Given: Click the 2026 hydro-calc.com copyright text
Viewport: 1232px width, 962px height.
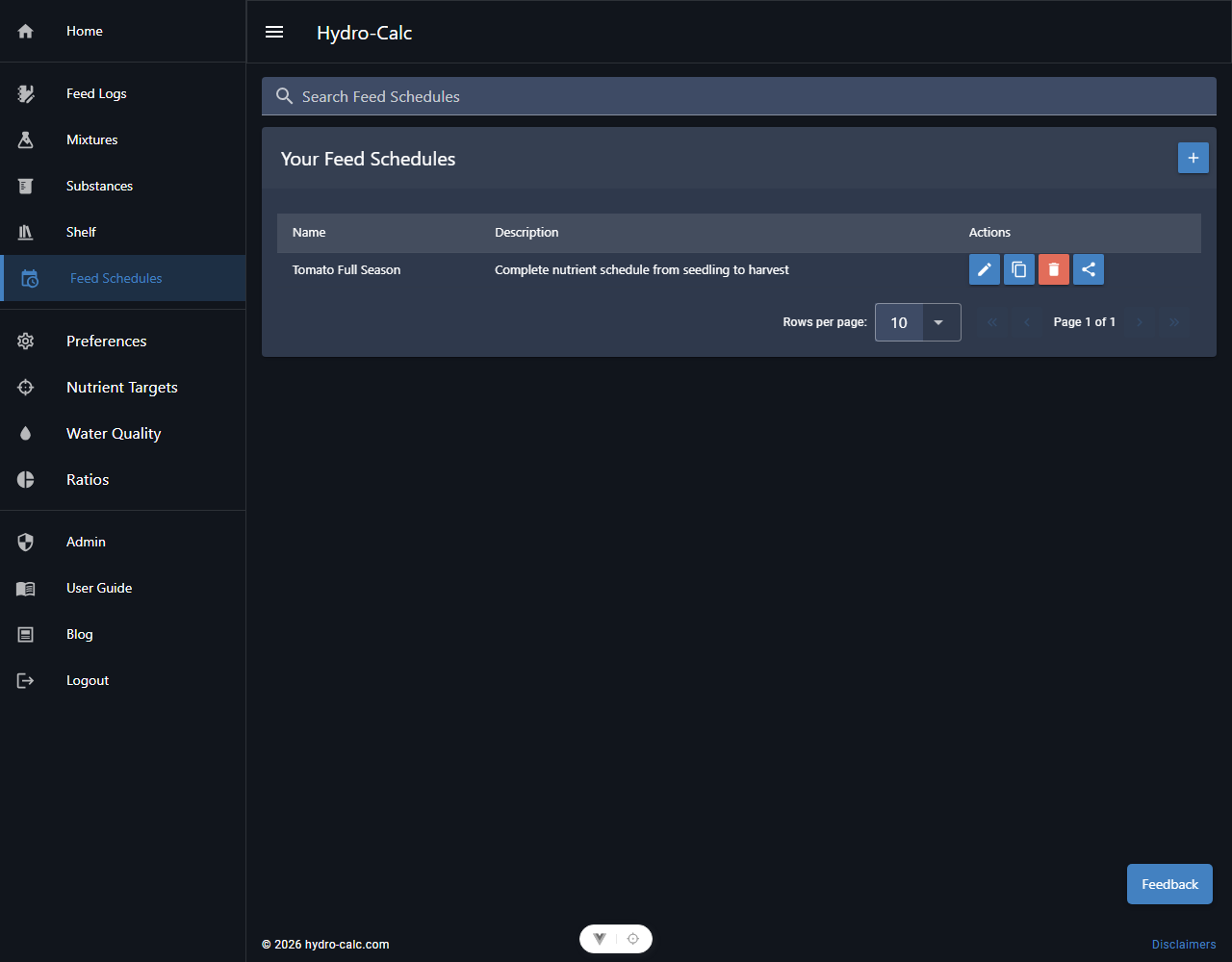Looking at the screenshot, I should pos(325,945).
